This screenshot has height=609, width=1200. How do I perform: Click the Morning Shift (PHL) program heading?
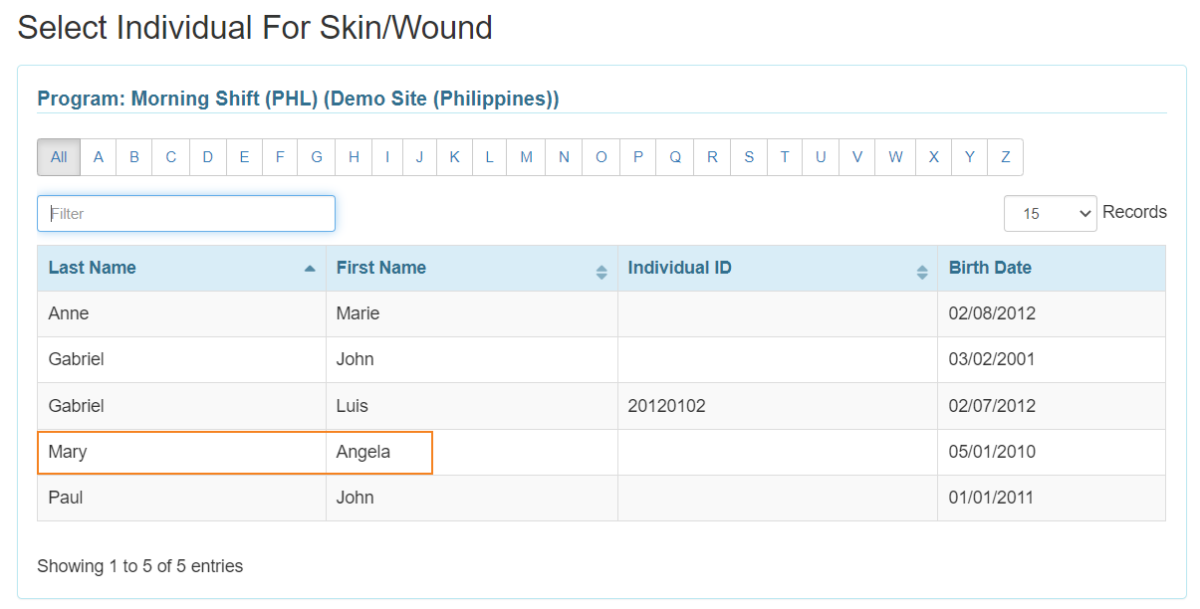pyautogui.click(x=298, y=99)
